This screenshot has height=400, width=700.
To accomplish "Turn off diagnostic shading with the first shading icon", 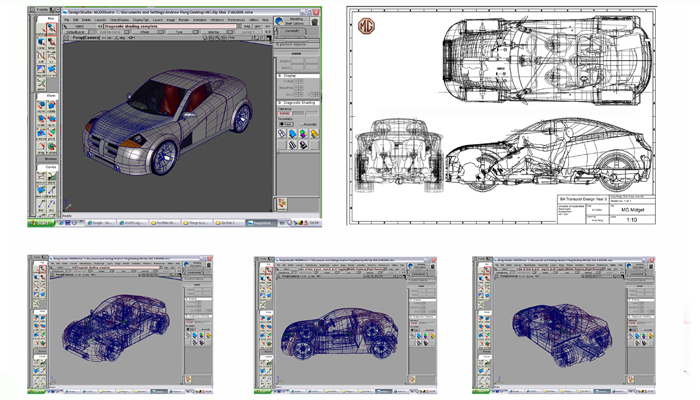I will point(282,133).
